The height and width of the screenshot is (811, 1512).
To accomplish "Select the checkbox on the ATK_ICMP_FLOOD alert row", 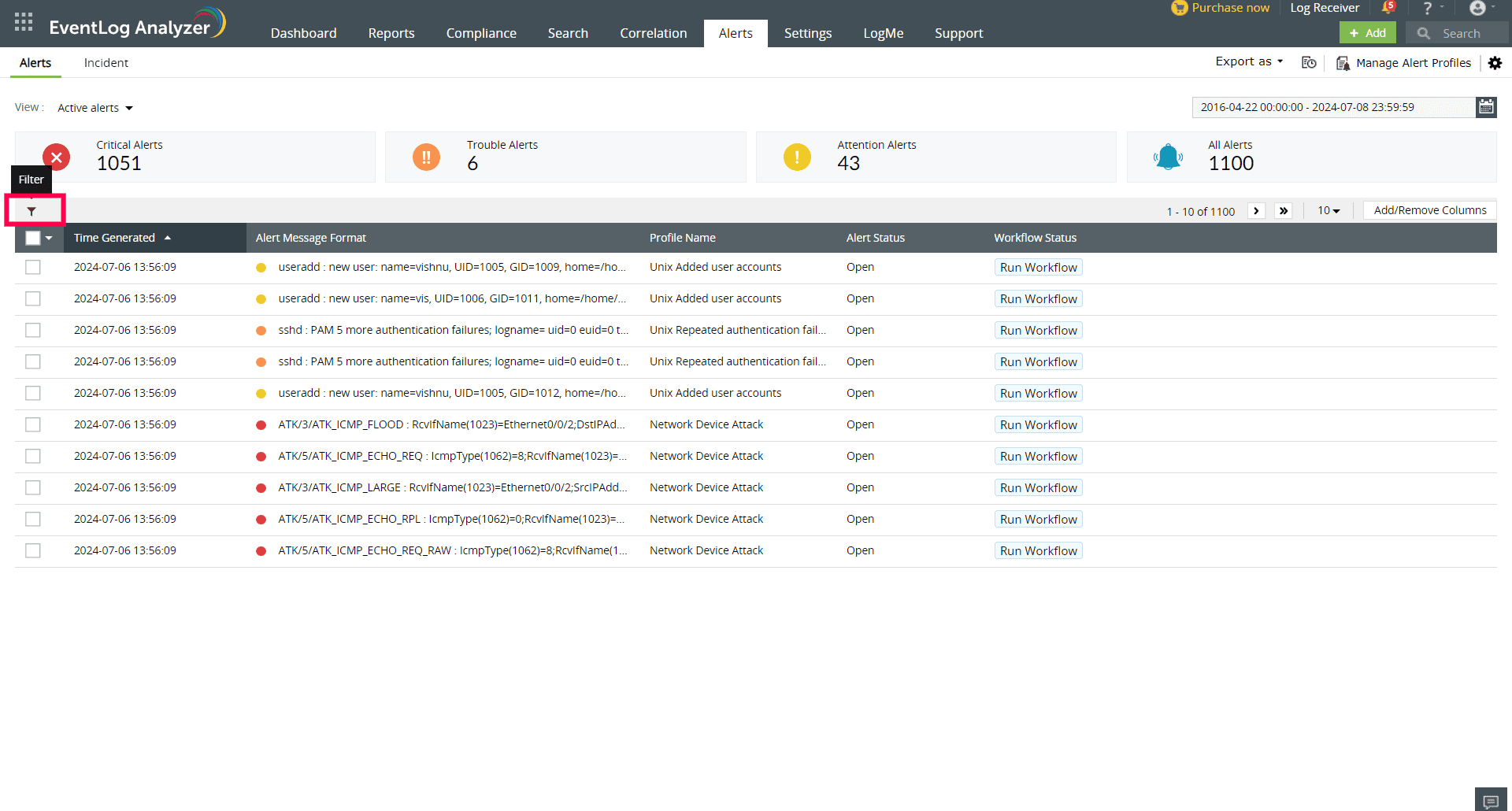I will pyautogui.click(x=32, y=424).
